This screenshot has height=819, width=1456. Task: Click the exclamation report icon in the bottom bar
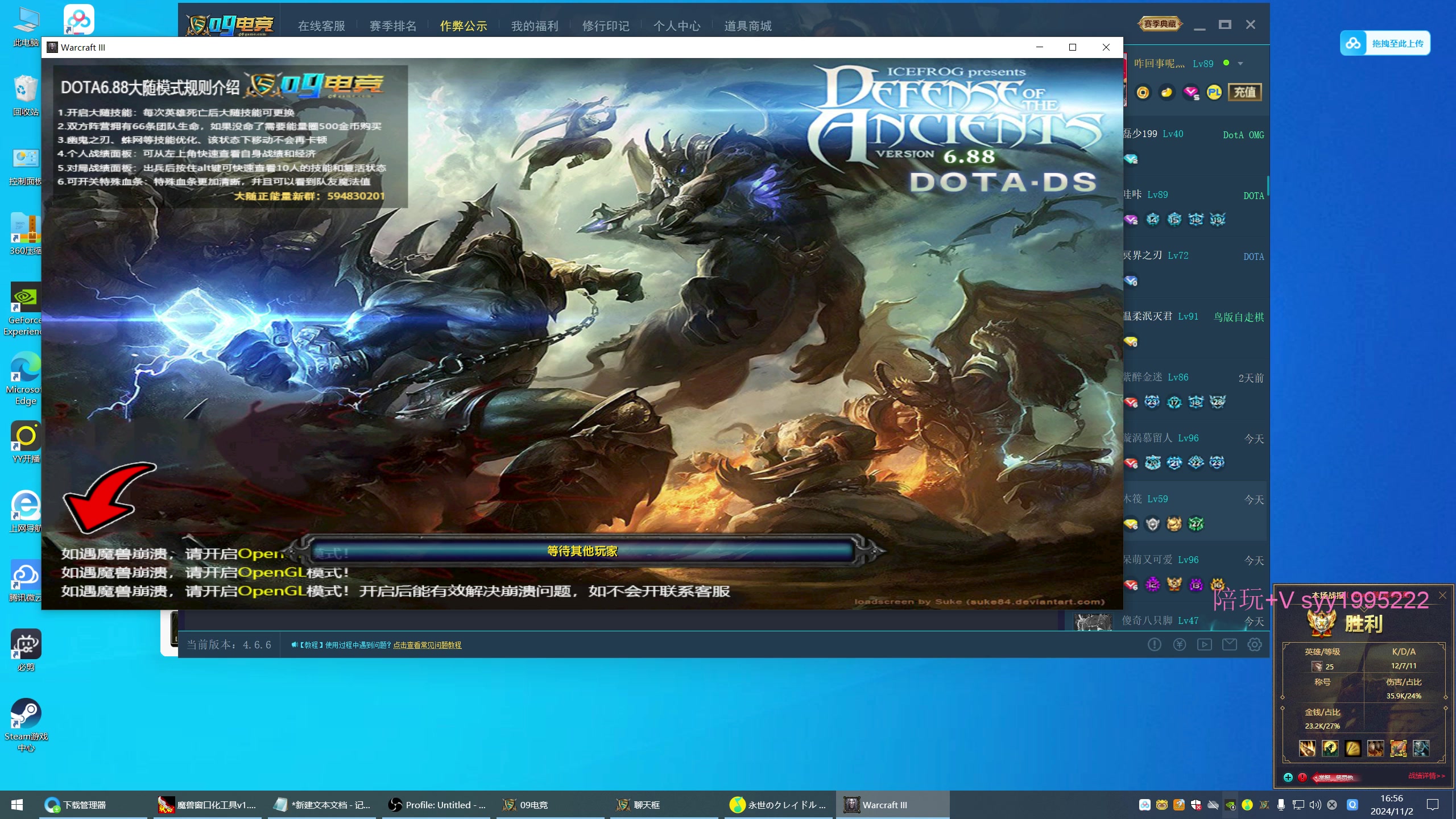[x=1154, y=644]
